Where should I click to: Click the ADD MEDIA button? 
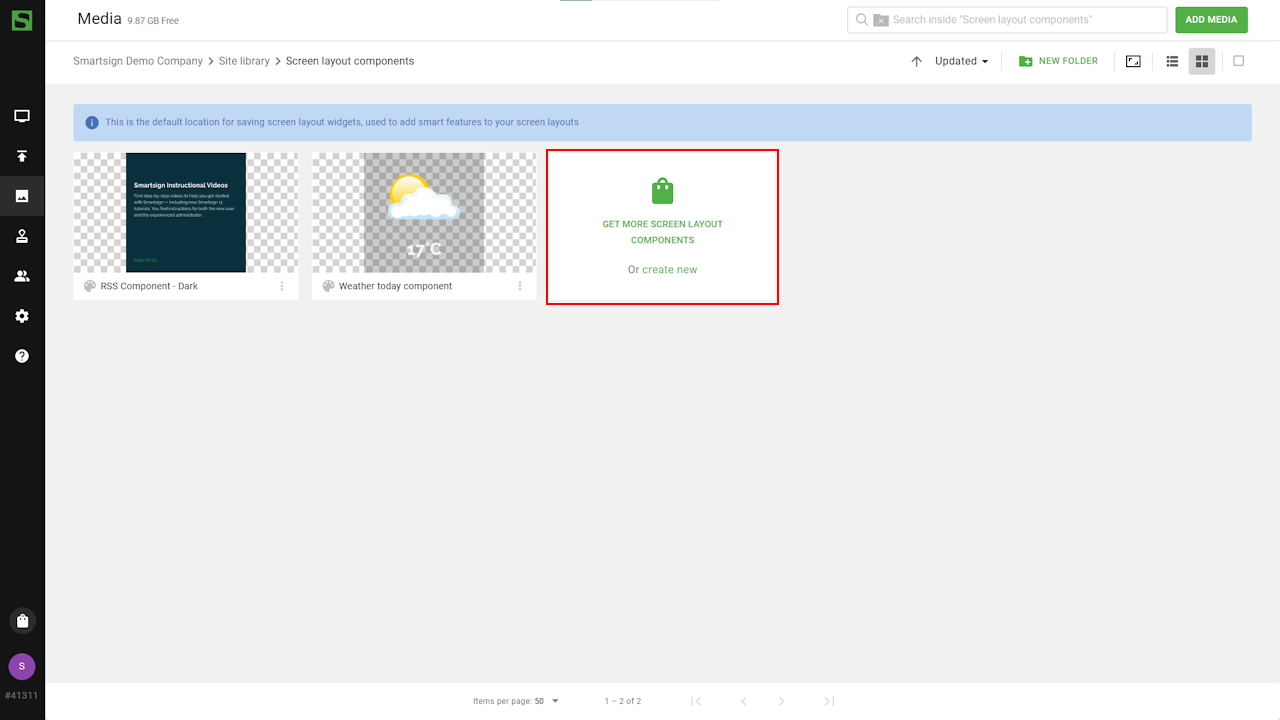[x=1211, y=20]
